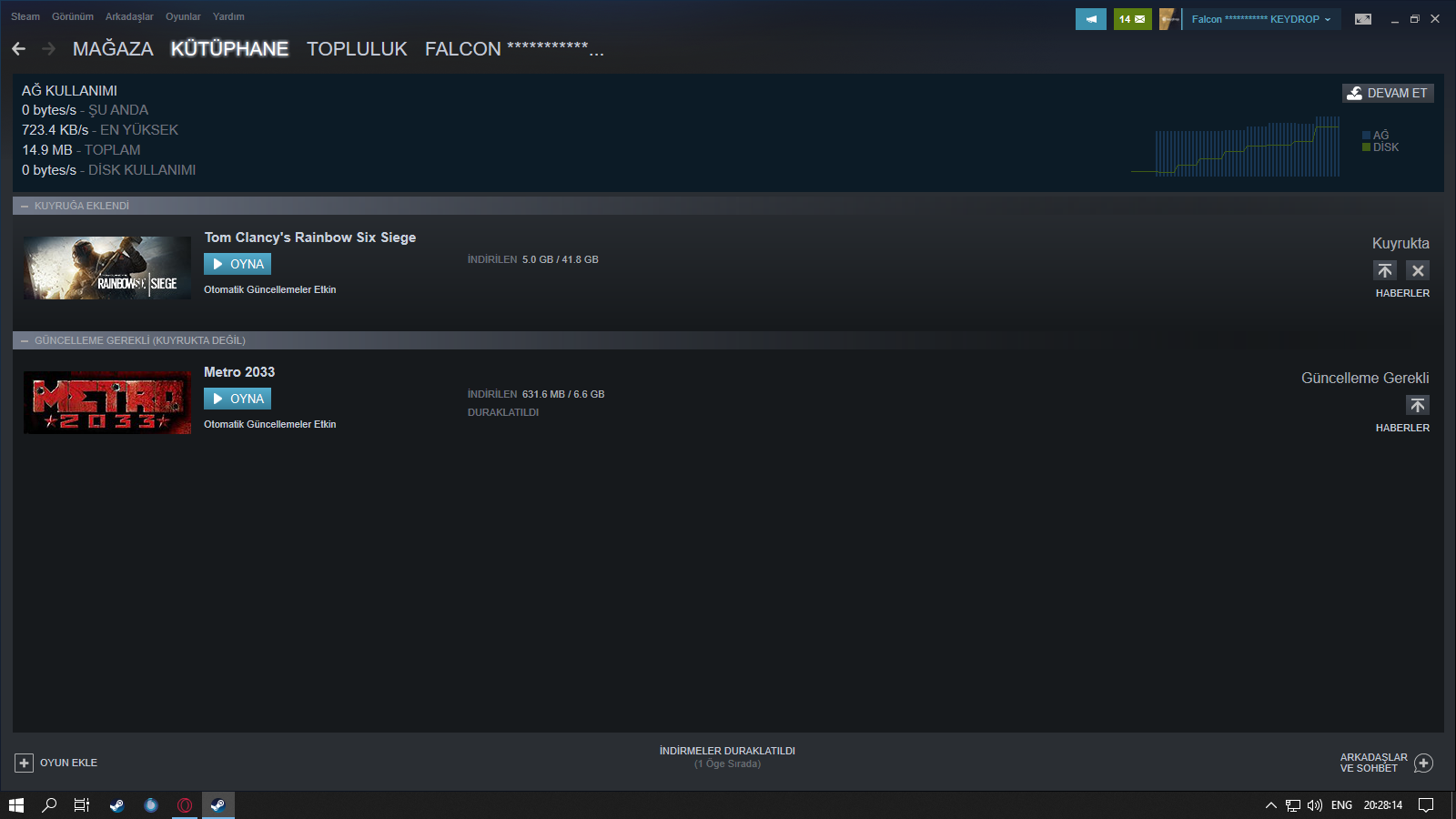The image size is (1456, 819).
Task: Click the Rainbow Six Siege thumbnail
Action: [107, 268]
